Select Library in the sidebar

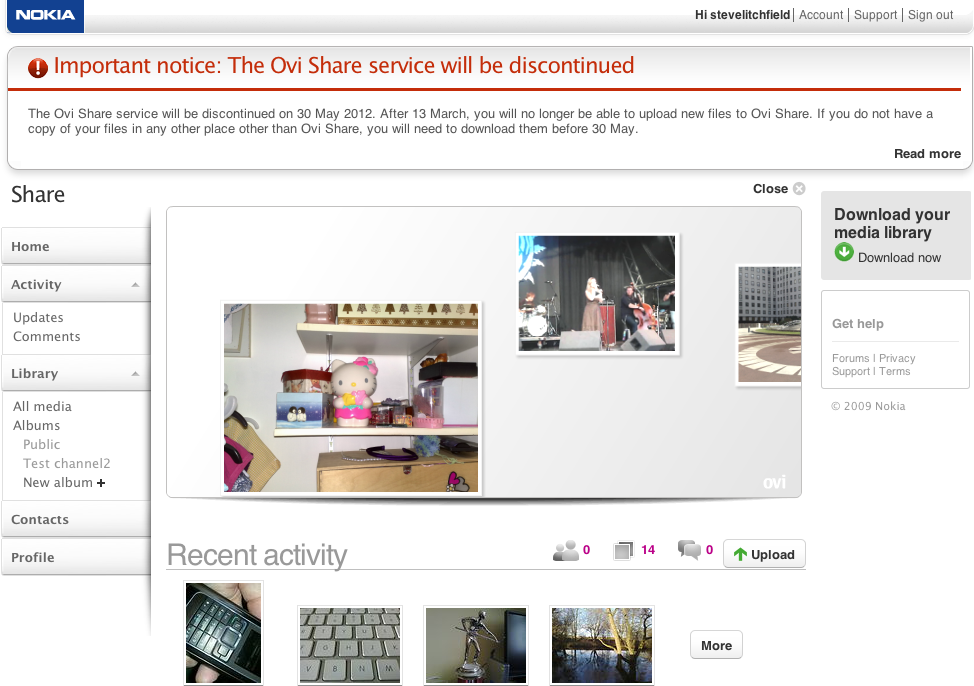pyautogui.click(x=35, y=373)
